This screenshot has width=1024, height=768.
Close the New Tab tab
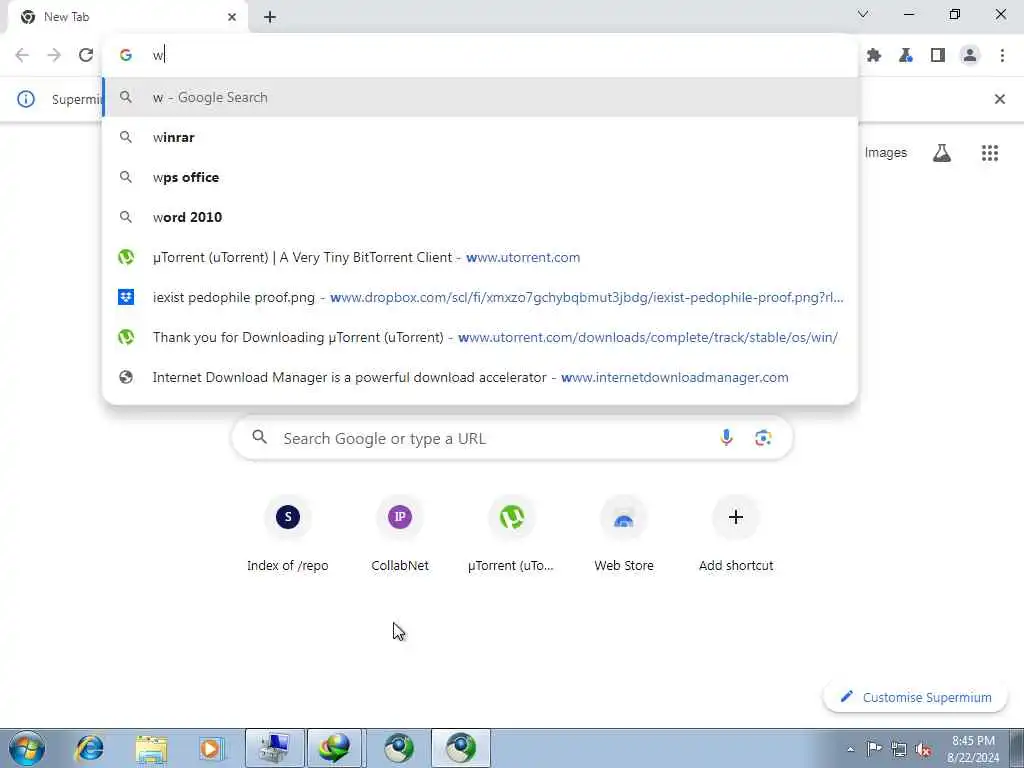(232, 17)
